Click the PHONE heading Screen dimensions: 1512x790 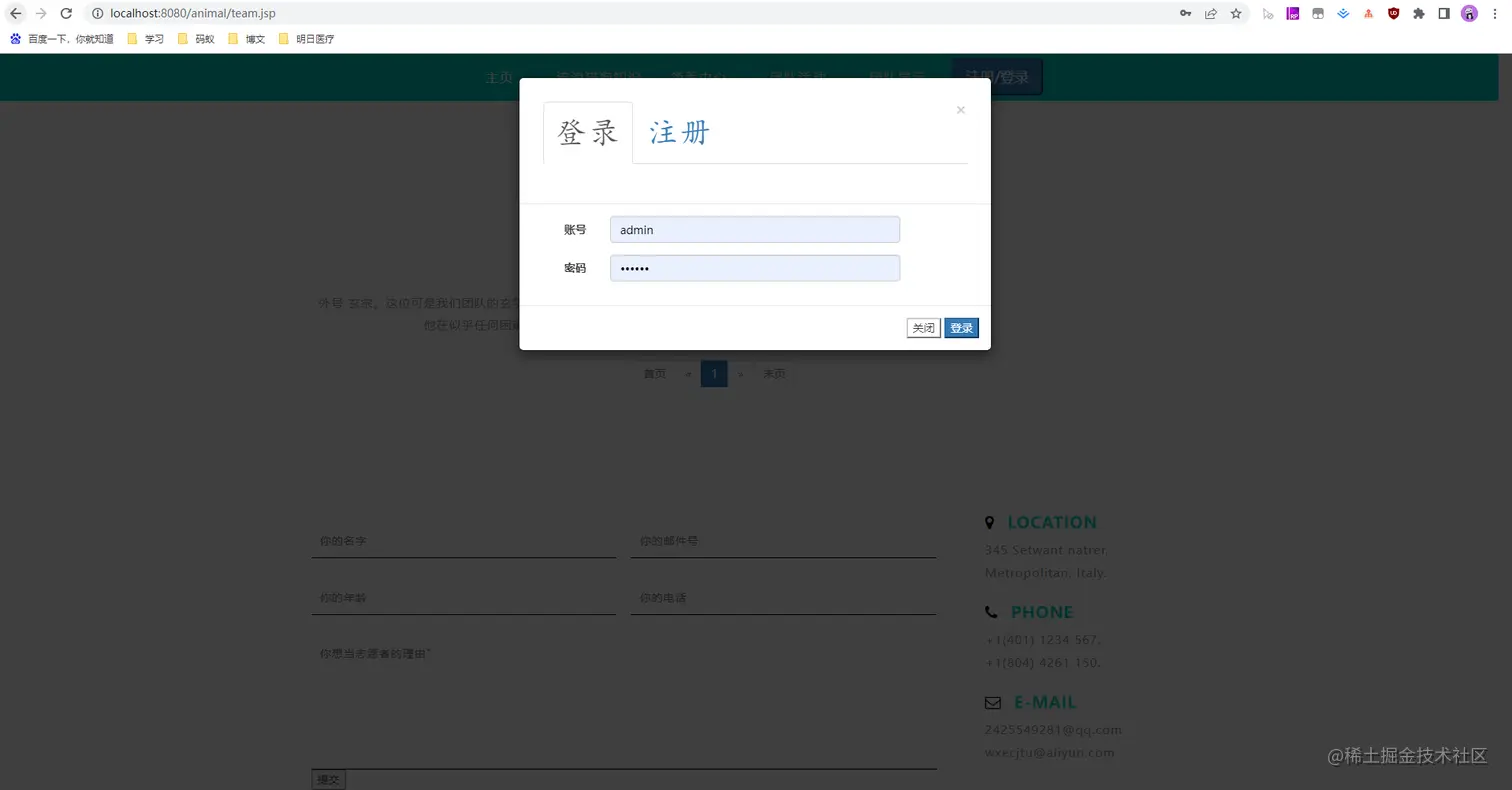click(x=1042, y=612)
